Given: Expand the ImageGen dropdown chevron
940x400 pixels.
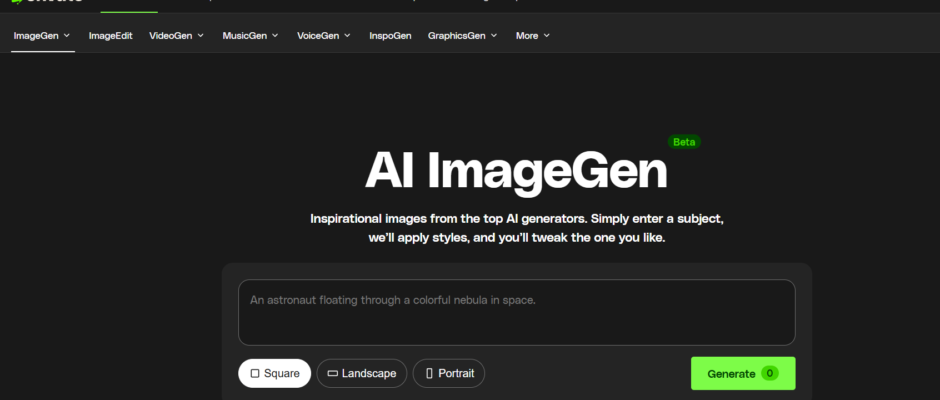Looking at the screenshot, I should point(67,36).
